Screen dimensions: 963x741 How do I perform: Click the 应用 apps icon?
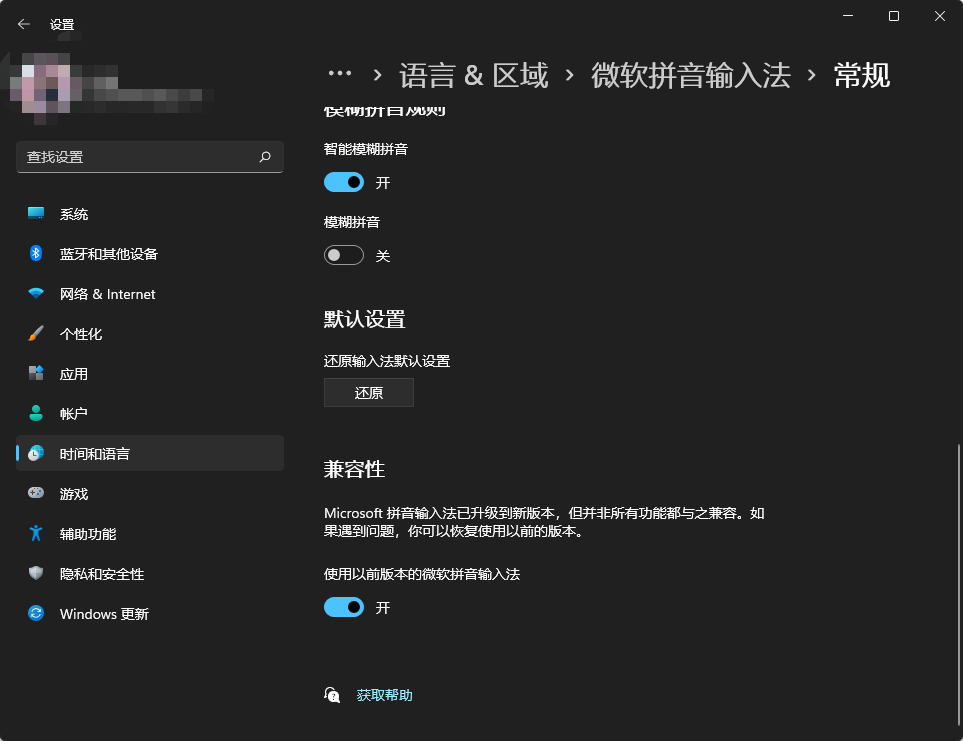tap(36, 373)
